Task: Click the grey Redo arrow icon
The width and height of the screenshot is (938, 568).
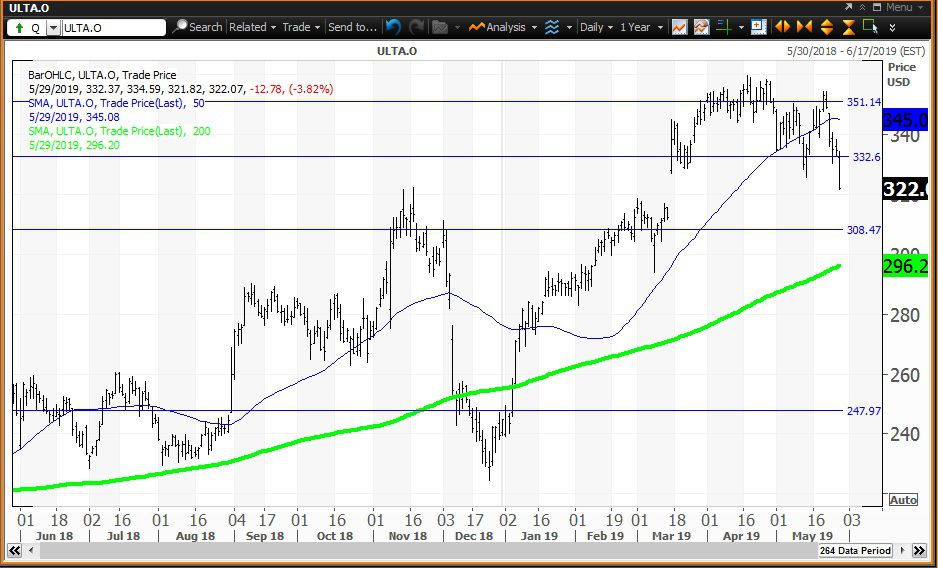Action: coord(417,27)
